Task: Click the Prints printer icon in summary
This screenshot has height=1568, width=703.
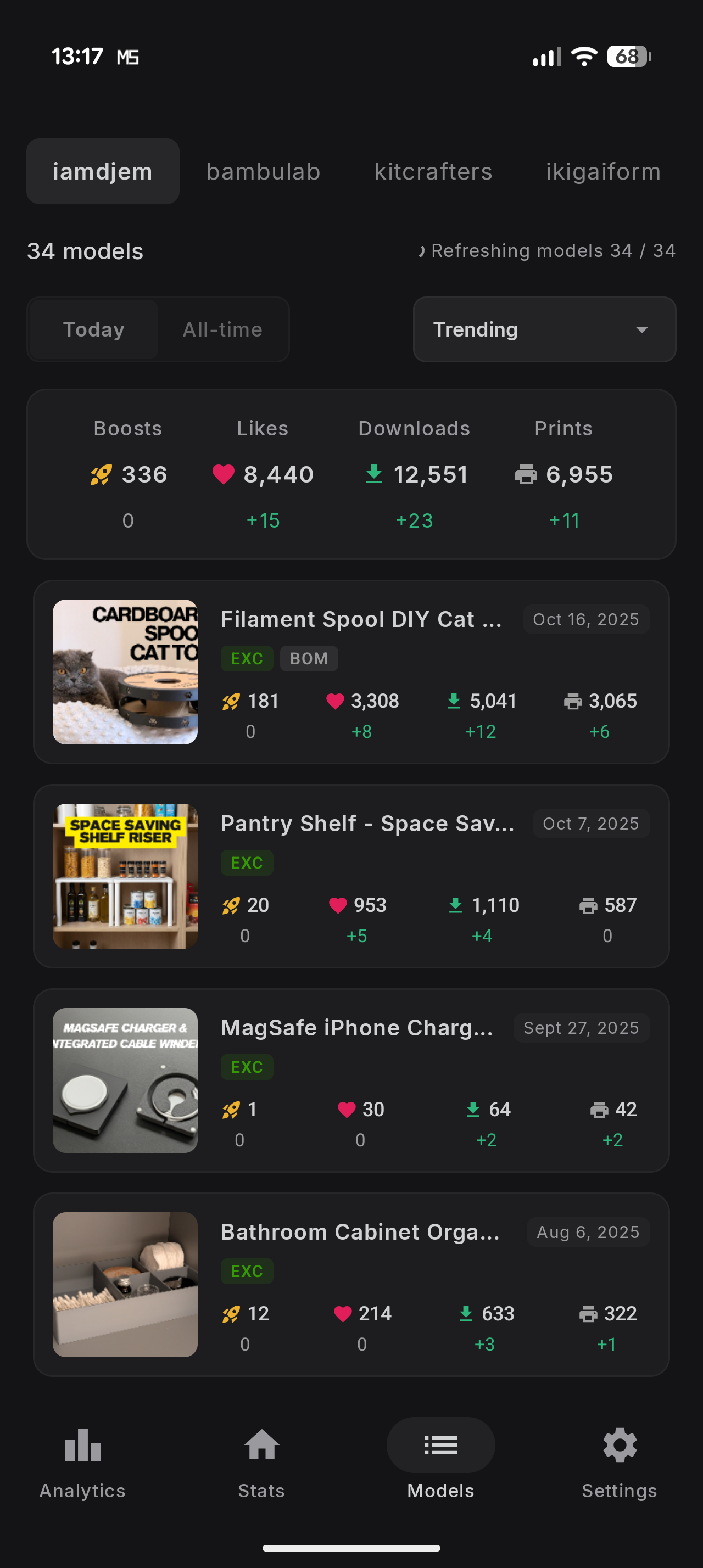Action: click(526, 475)
